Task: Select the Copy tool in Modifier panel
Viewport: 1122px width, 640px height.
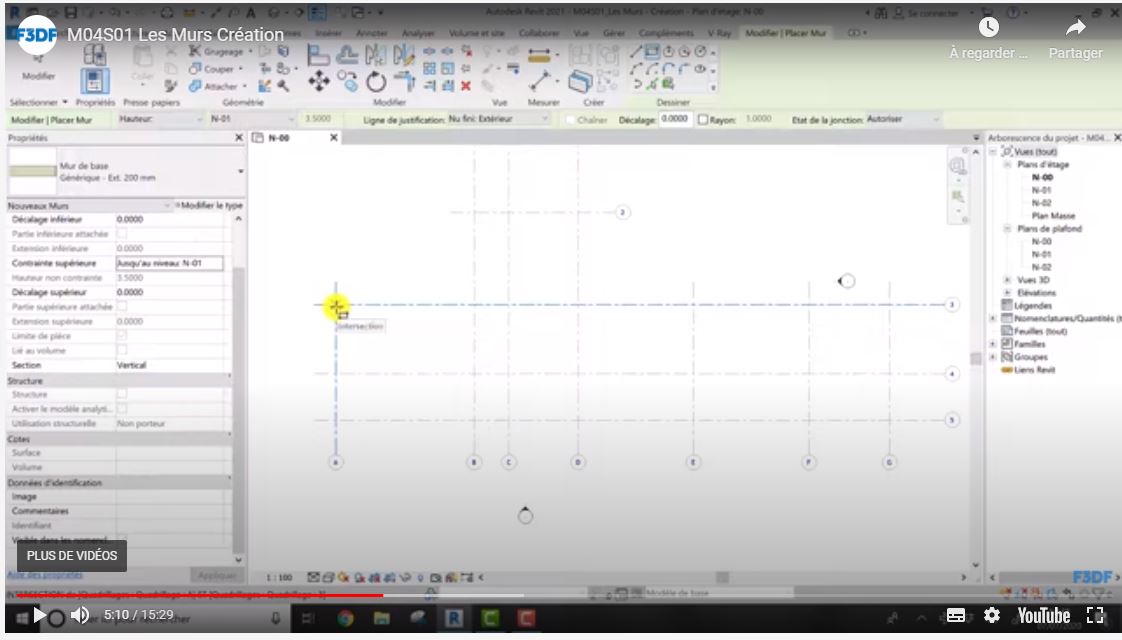Action: pyautogui.click(x=348, y=81)
